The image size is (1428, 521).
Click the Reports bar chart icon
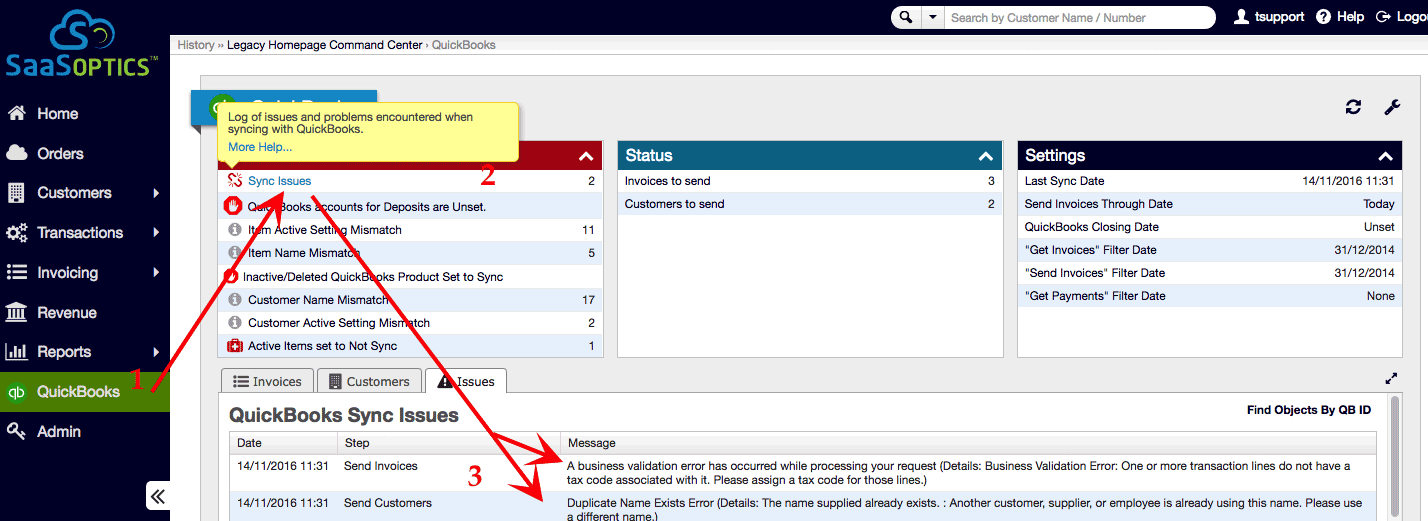pos(17,352)
